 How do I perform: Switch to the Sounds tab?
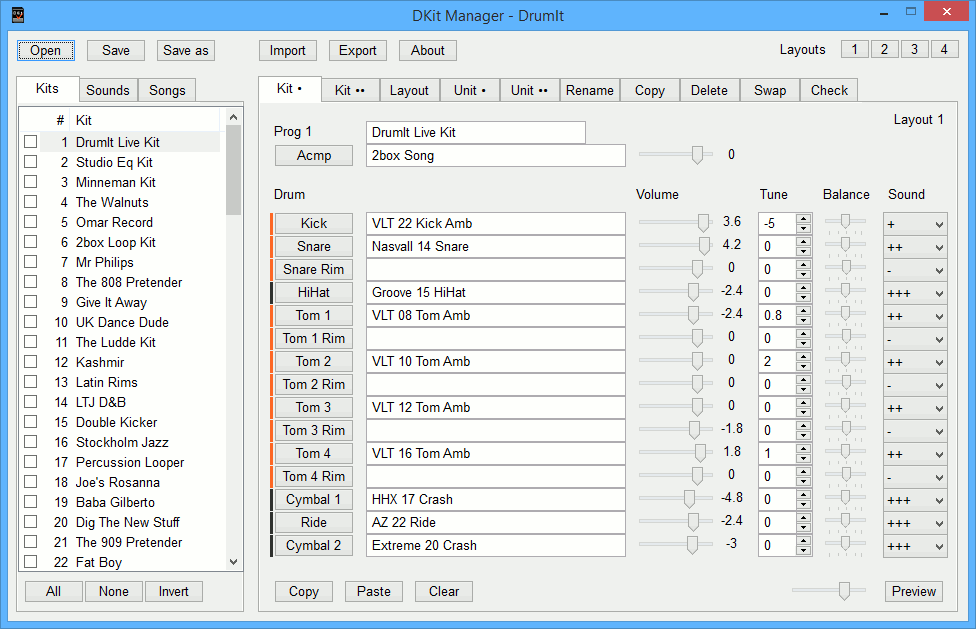point(108,90)
